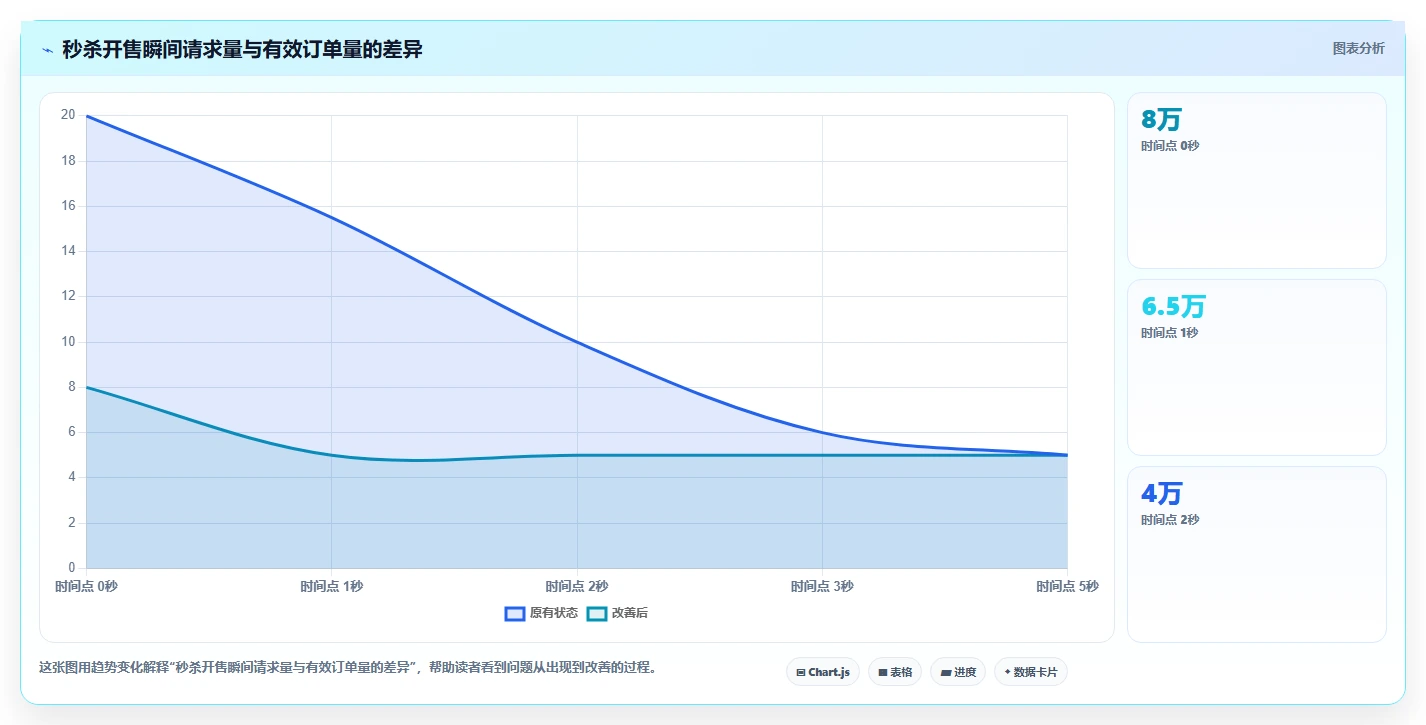Click the 进度 tag icon

(946, 672)
